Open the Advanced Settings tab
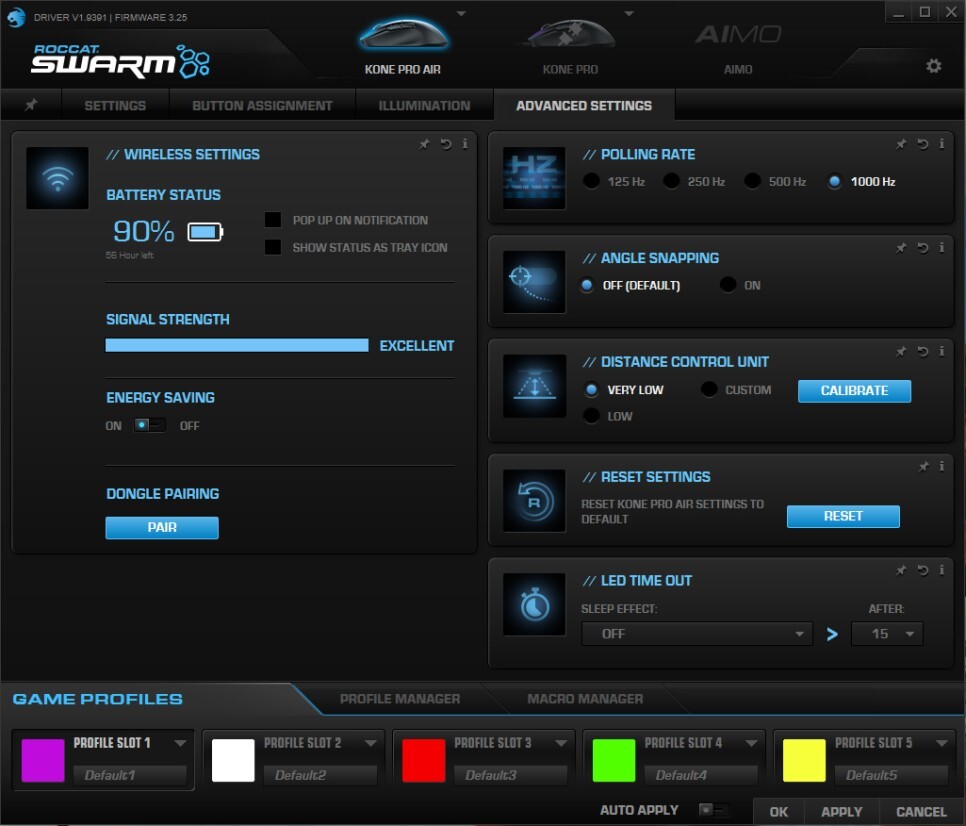This screenshot has width=966, height=826. point(584,105)
